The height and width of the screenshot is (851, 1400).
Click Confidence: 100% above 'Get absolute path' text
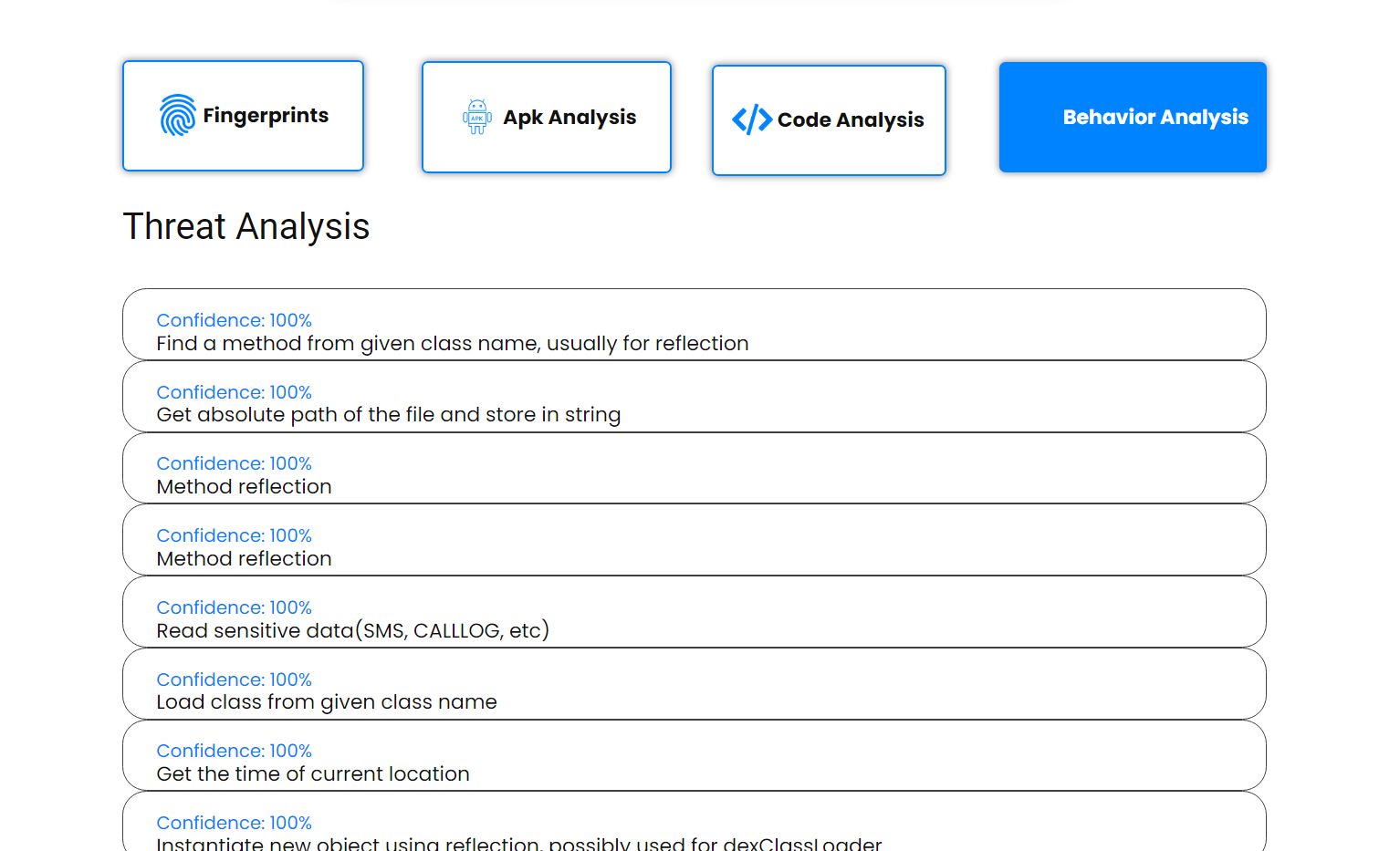tap(235, 392)
